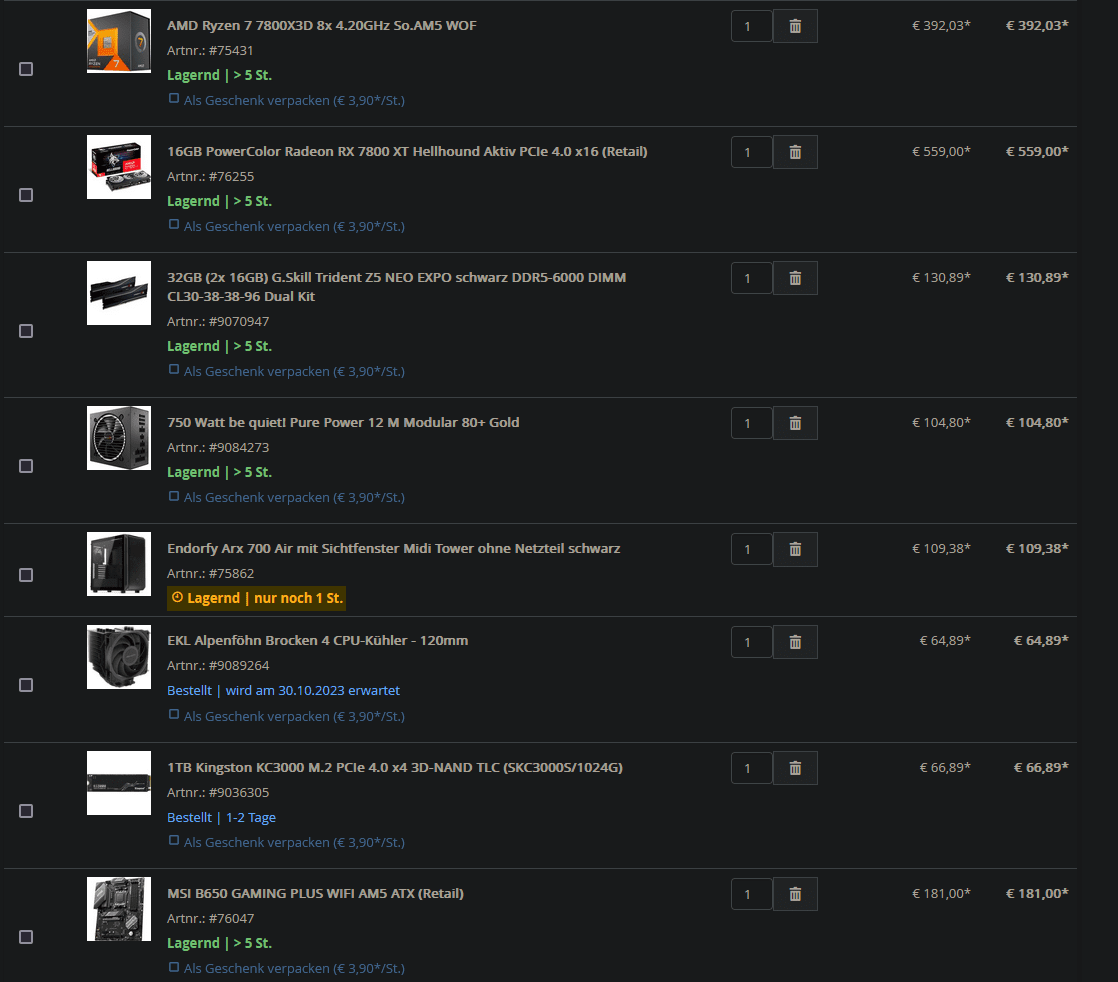Edit quantity field for Radeon RX 7800 XT

(x=752, y=152)
